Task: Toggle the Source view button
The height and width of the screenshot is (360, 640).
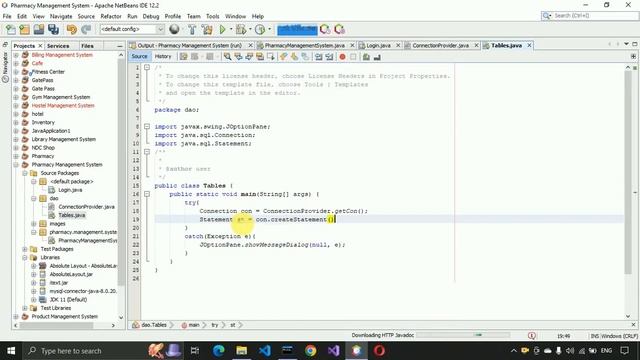Action: click(x=139, y=56)
